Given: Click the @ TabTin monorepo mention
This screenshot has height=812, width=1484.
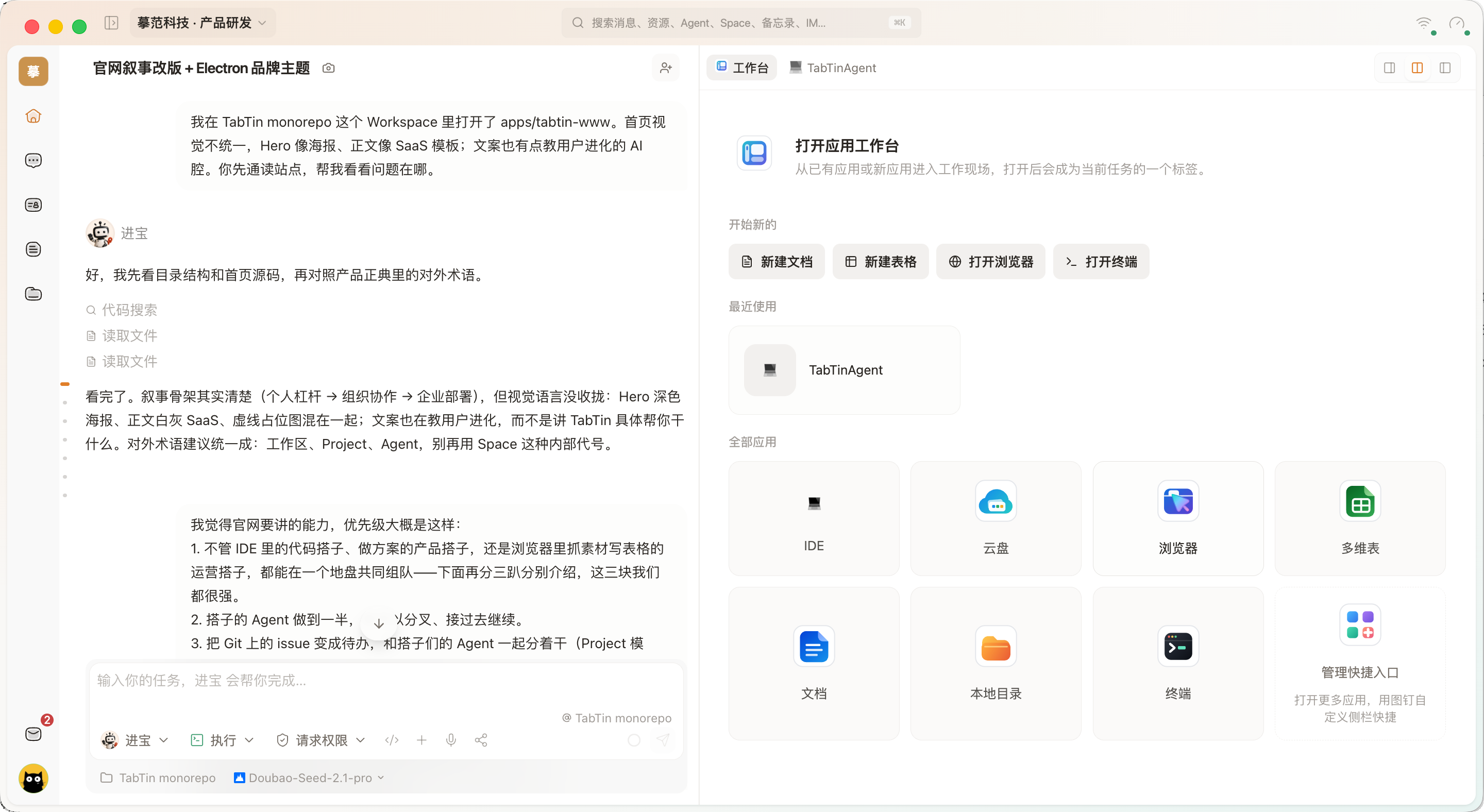Looking at the screenshot, I should pyautogui.click(x=616, y=718).
